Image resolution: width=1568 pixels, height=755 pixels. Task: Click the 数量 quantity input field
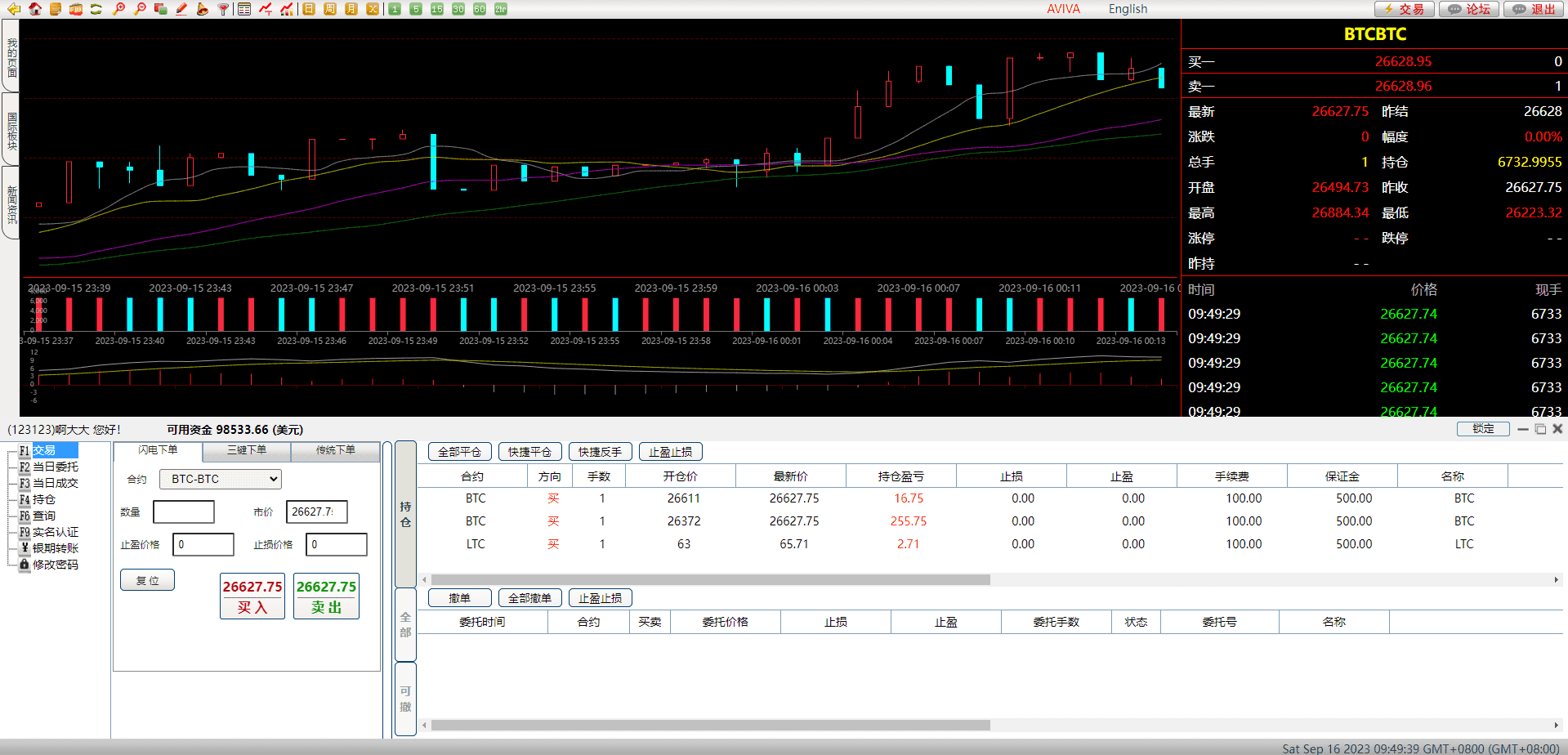coord(184,512)
